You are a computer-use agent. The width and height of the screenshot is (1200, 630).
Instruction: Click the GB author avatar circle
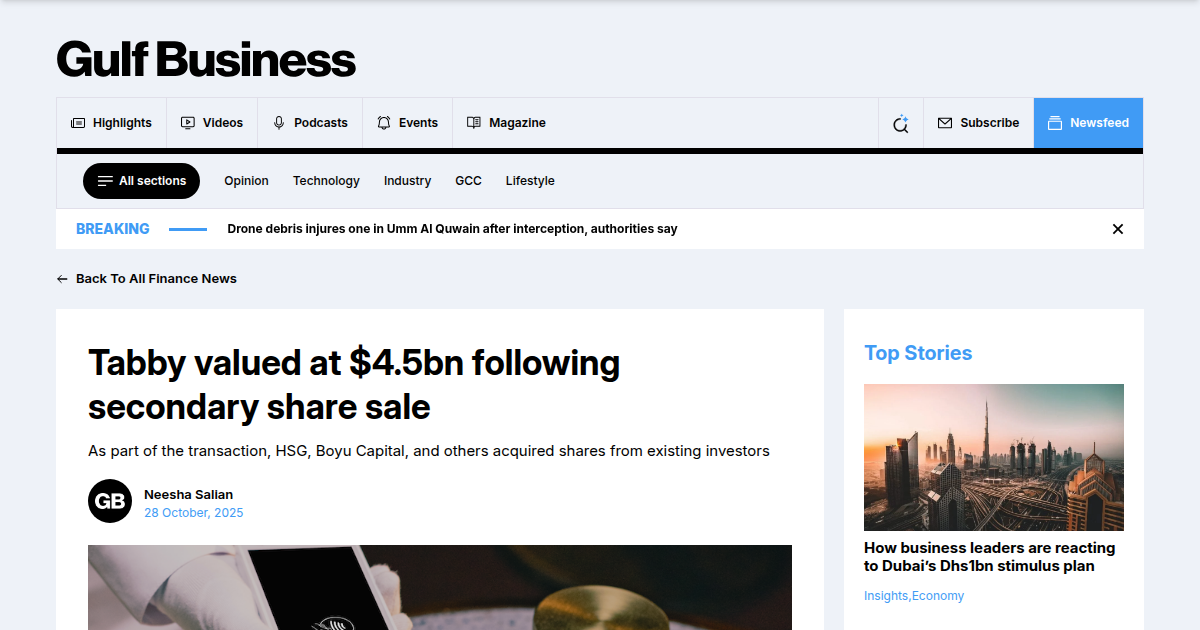[x=110, y=501]
